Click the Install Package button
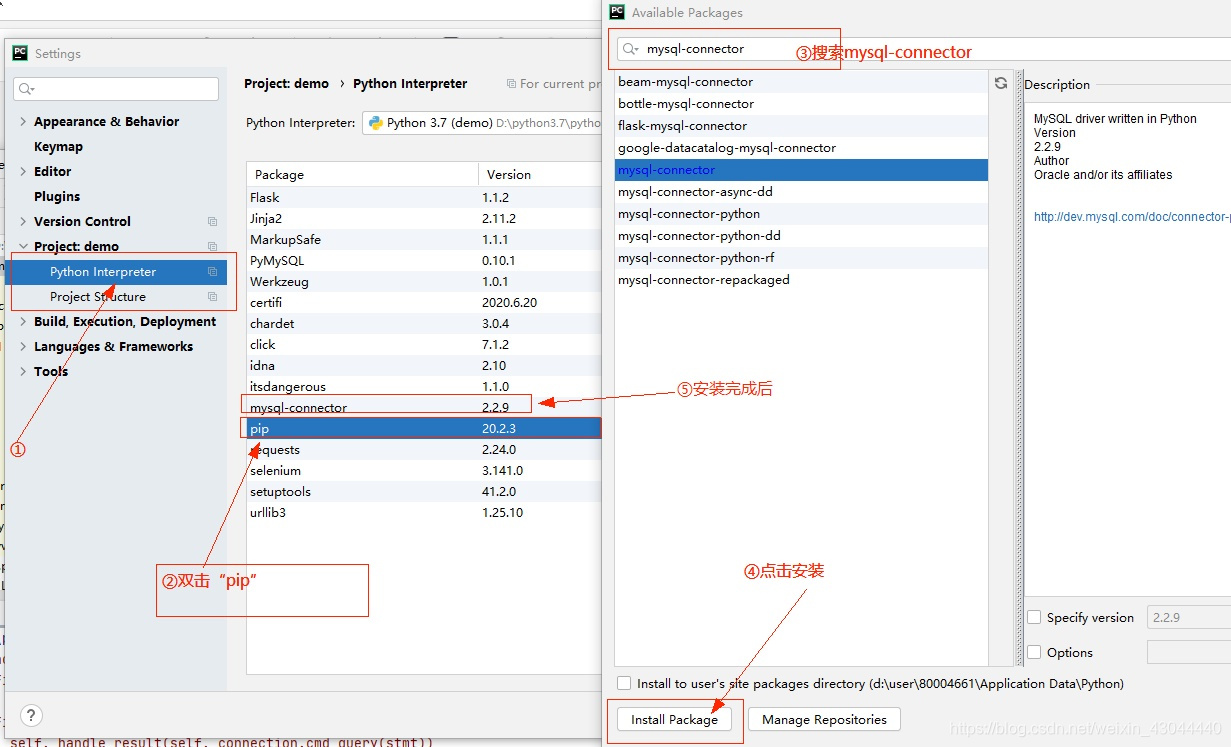Screen dimensions: 1231x747 (x=674, y=719)
